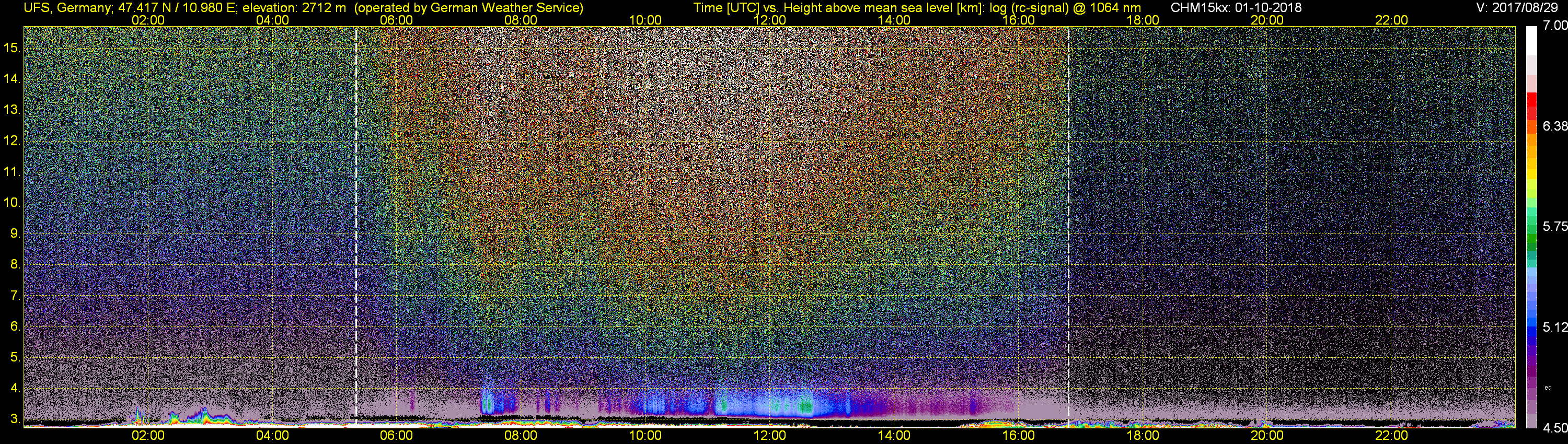Click the '12.' km height axis label
The image size is (1568, 444).
tap(12, 141)
